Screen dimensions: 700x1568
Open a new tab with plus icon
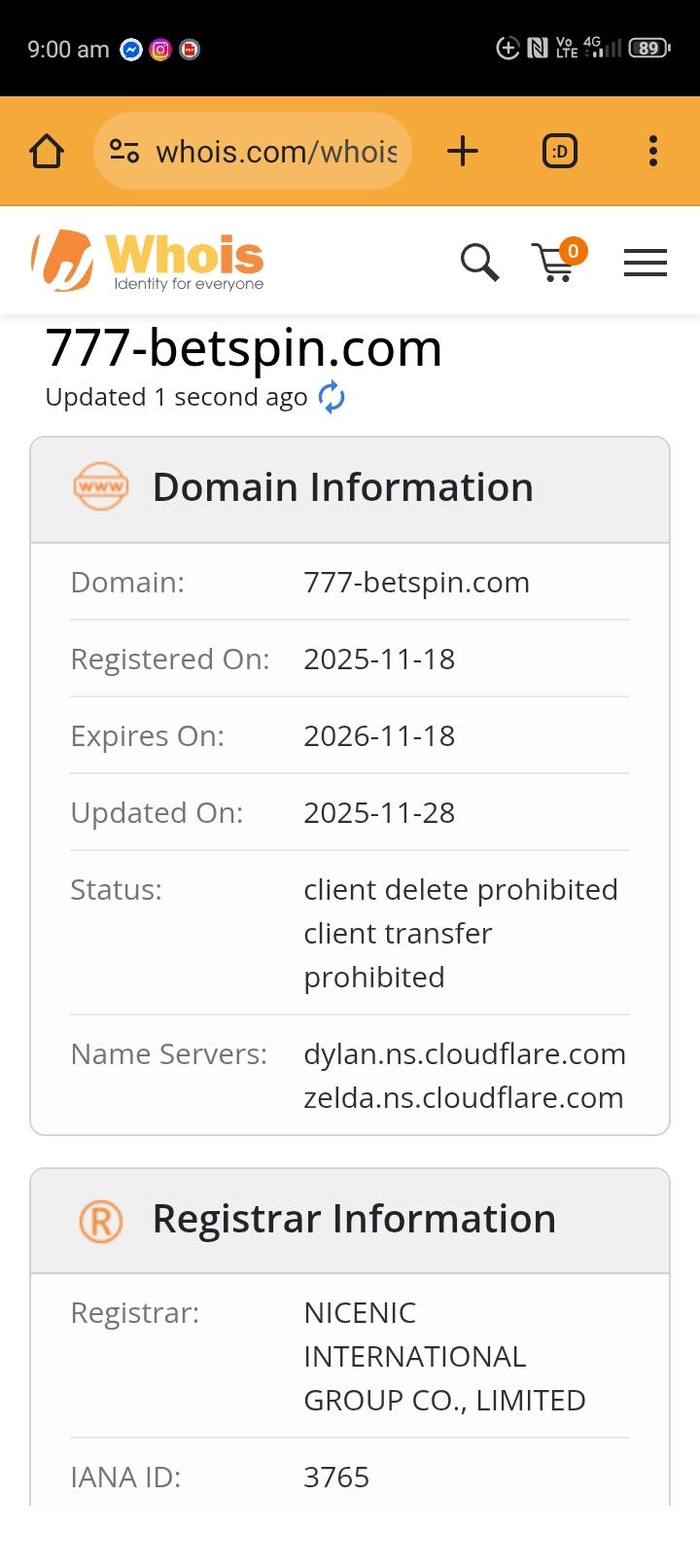point(463,151)
